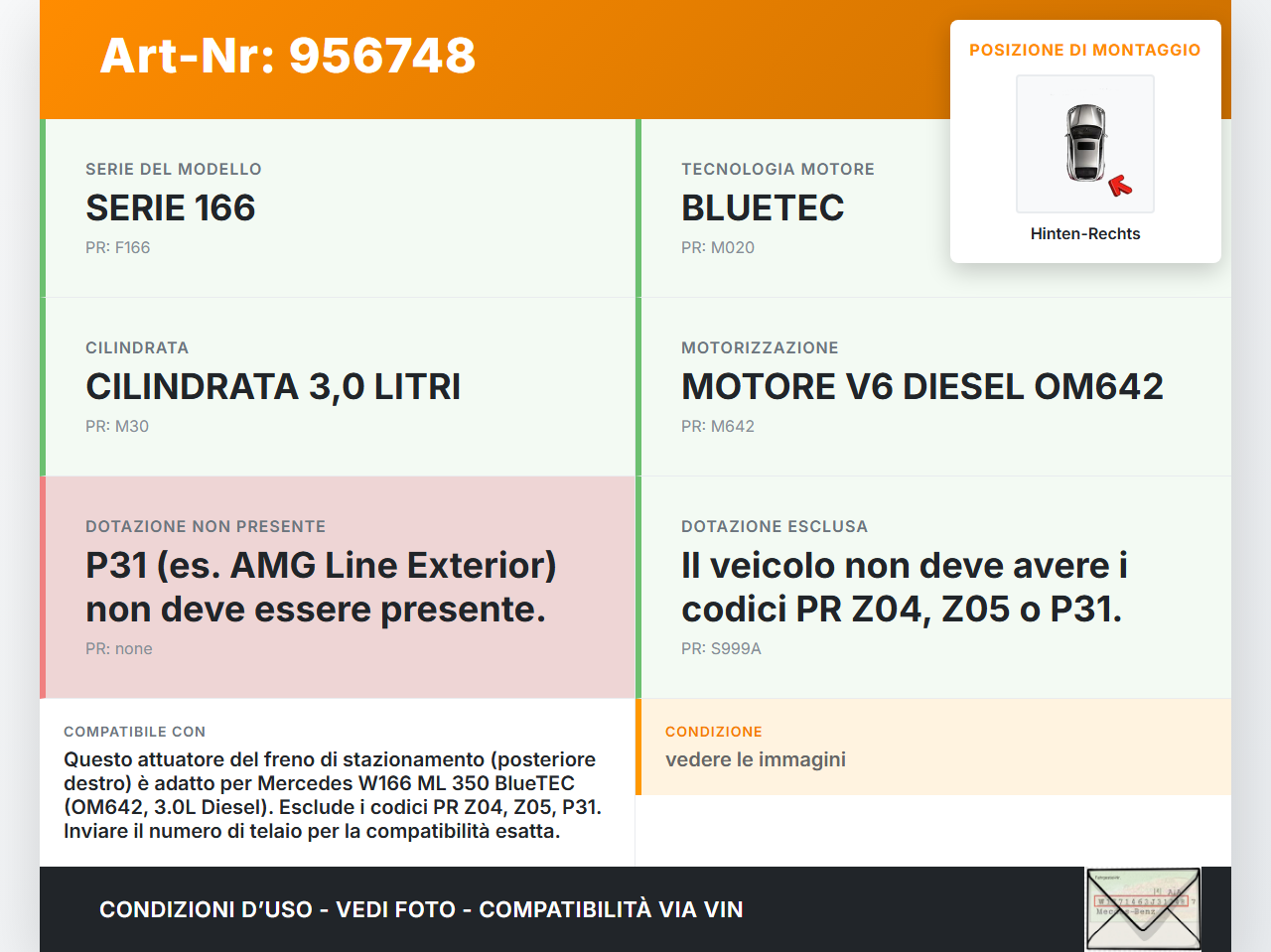Screen dimensions: 1271x952
Task: Click the PR: M30 code
Action: tap(117, 426)
